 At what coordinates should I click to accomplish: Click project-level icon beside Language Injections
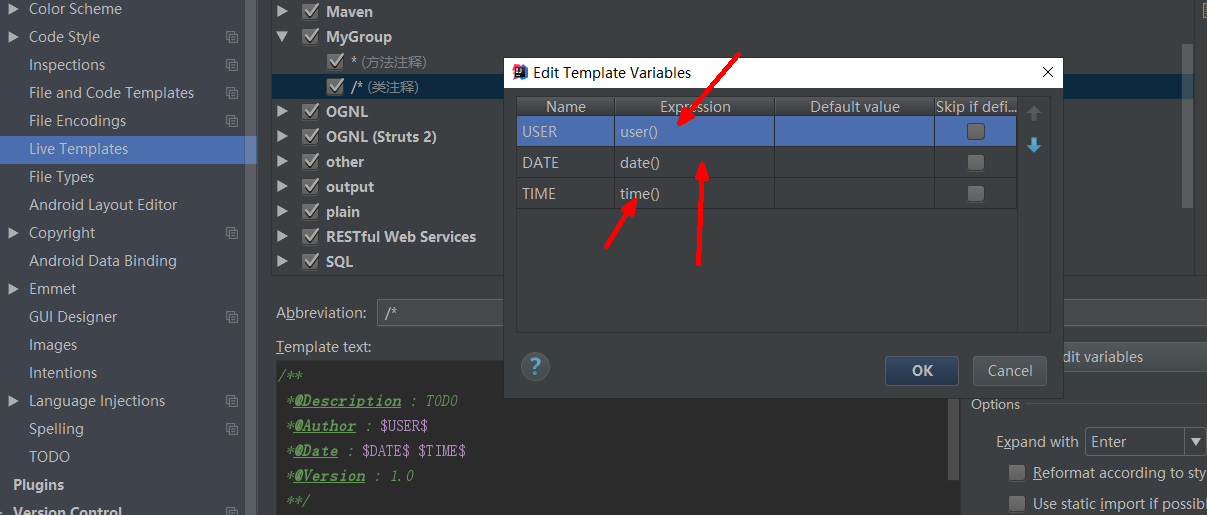(x=232, y=401)
